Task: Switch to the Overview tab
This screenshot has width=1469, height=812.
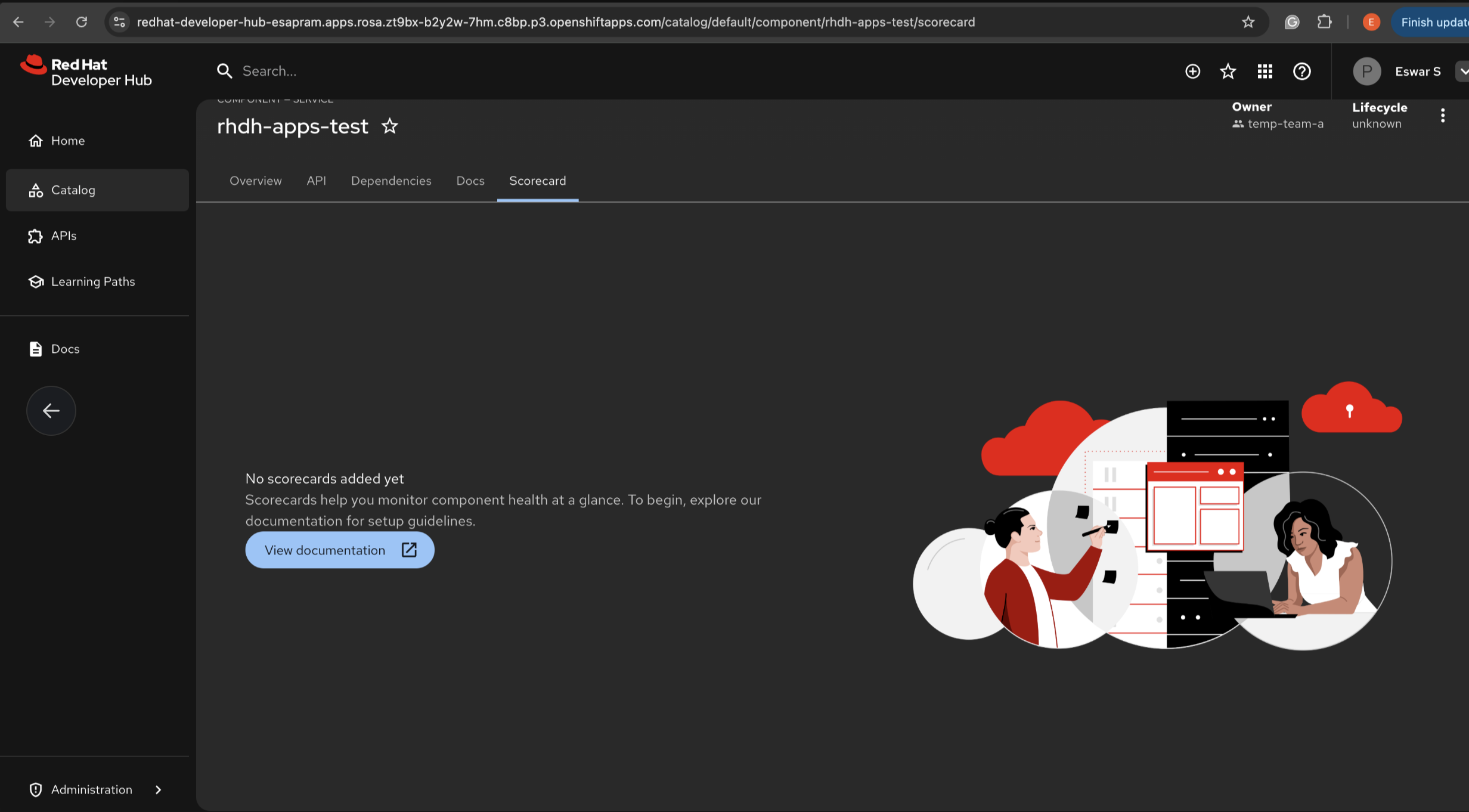Action: point(255,181)
